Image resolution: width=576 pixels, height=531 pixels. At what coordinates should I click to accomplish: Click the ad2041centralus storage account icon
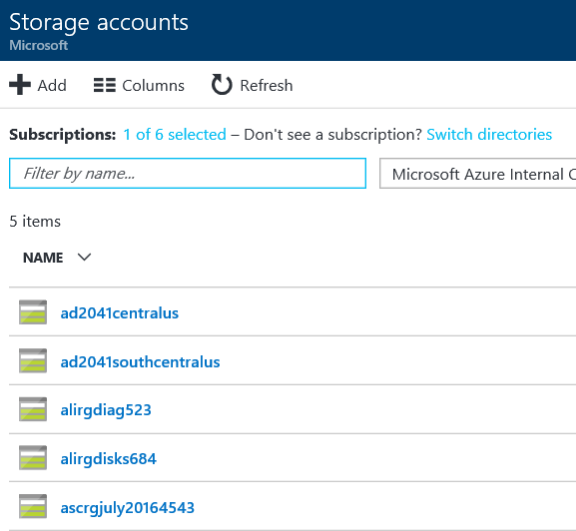[x=33, y=312]
